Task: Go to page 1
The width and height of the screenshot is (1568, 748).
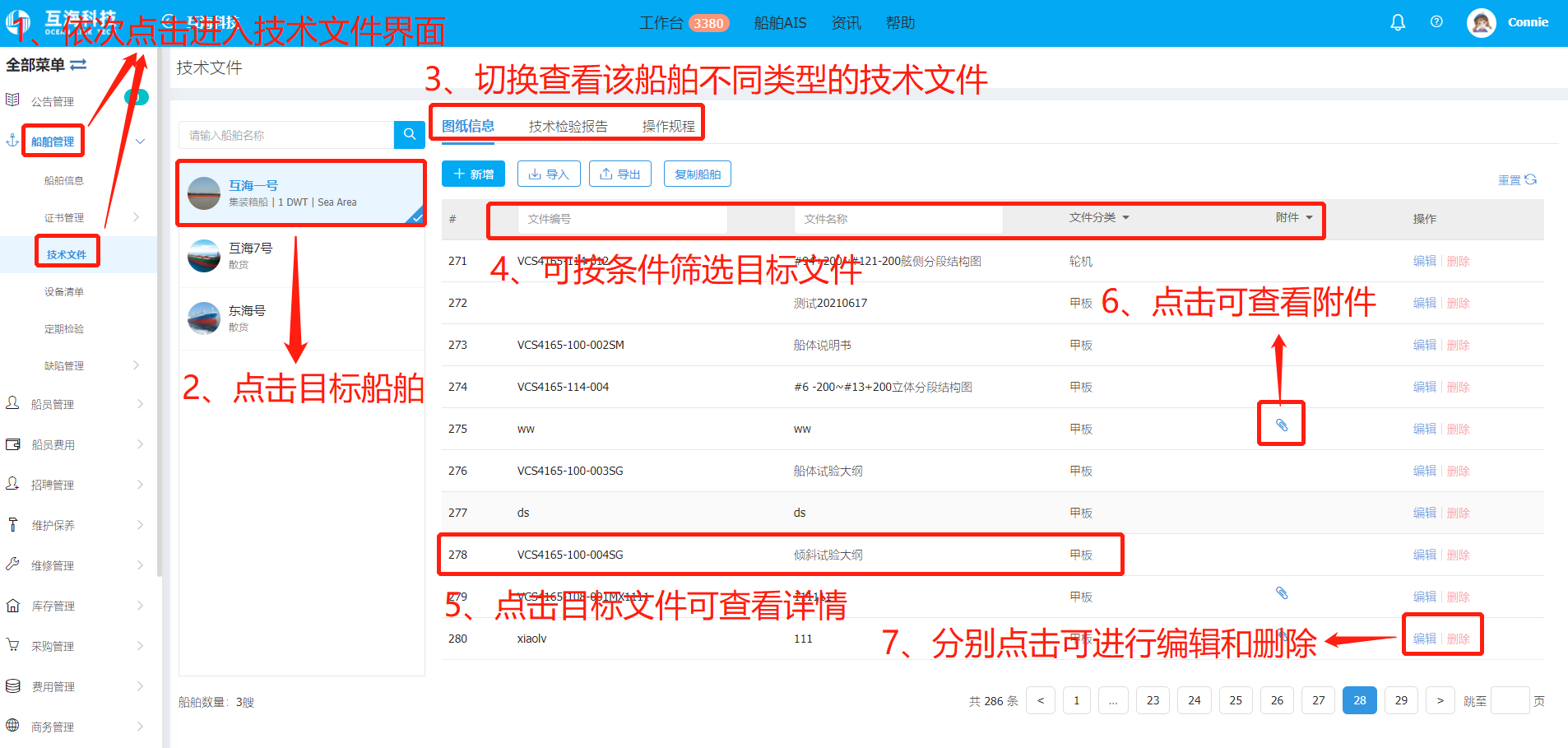Action: pos(1076,700)
